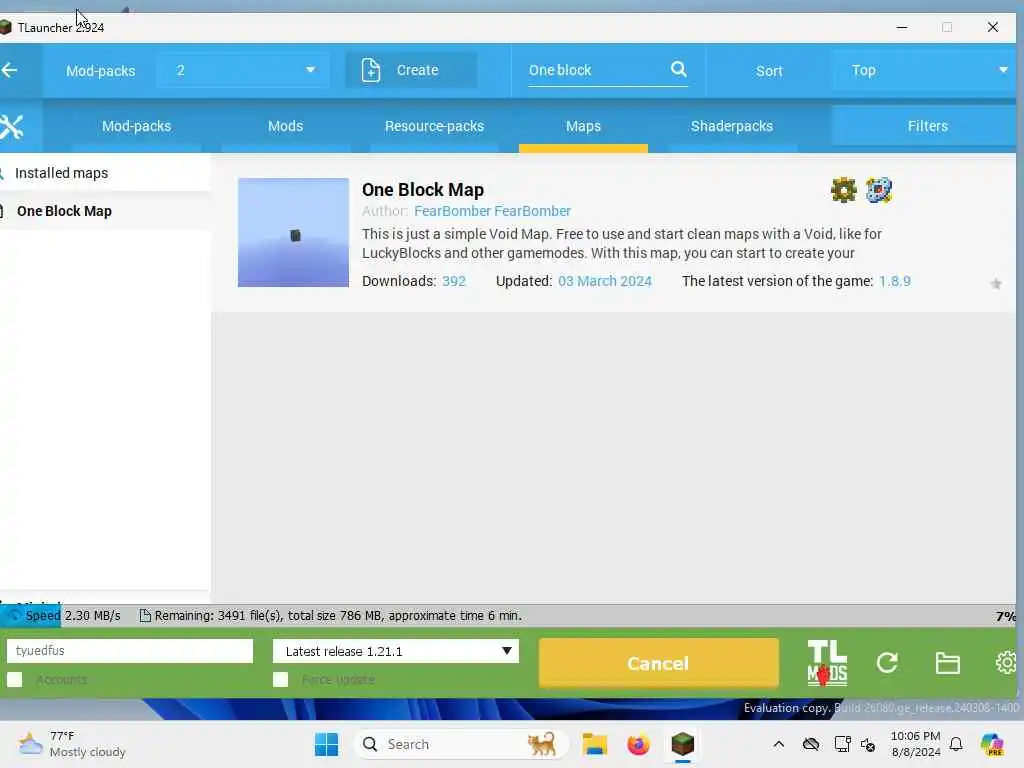The height and width of the screenshot is (768, 1024).
Task: Click the blue cog icon beside gear
Action: (878, 190)
